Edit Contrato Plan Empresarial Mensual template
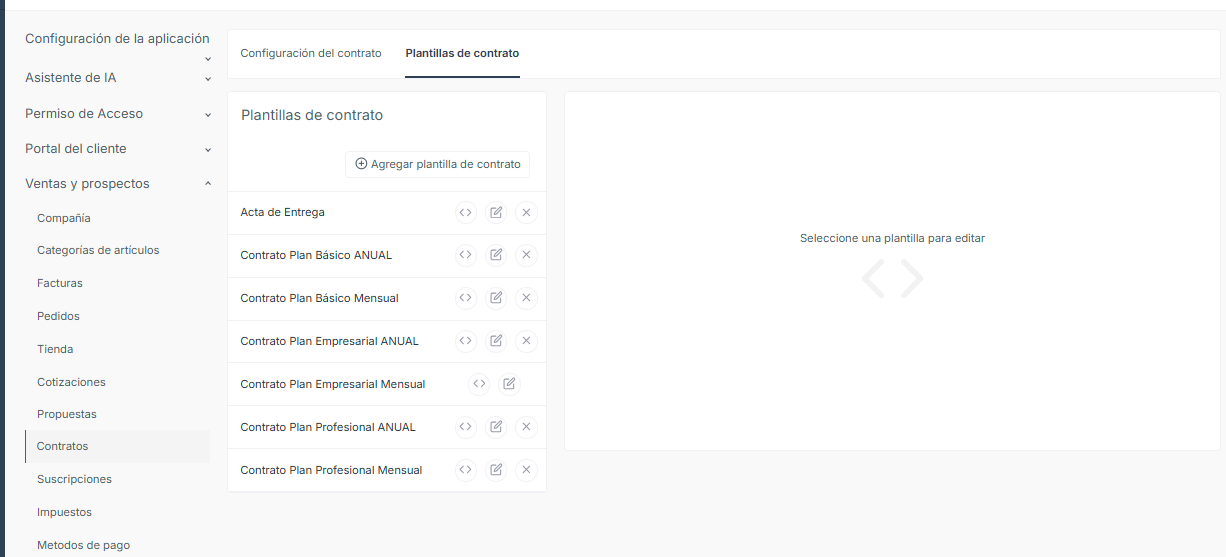 click(x=509, y=384)
